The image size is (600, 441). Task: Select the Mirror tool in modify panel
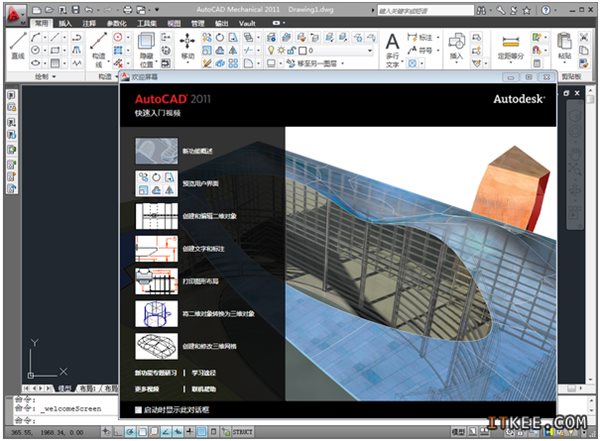233,50
